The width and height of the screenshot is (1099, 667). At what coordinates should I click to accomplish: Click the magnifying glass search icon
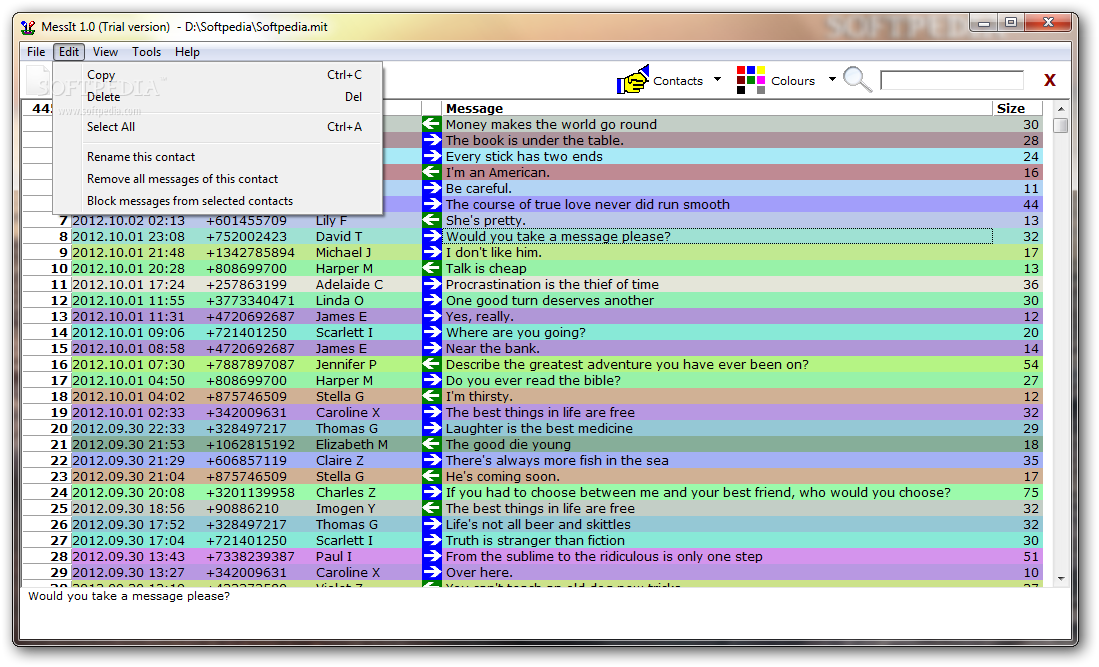(857, 80)
